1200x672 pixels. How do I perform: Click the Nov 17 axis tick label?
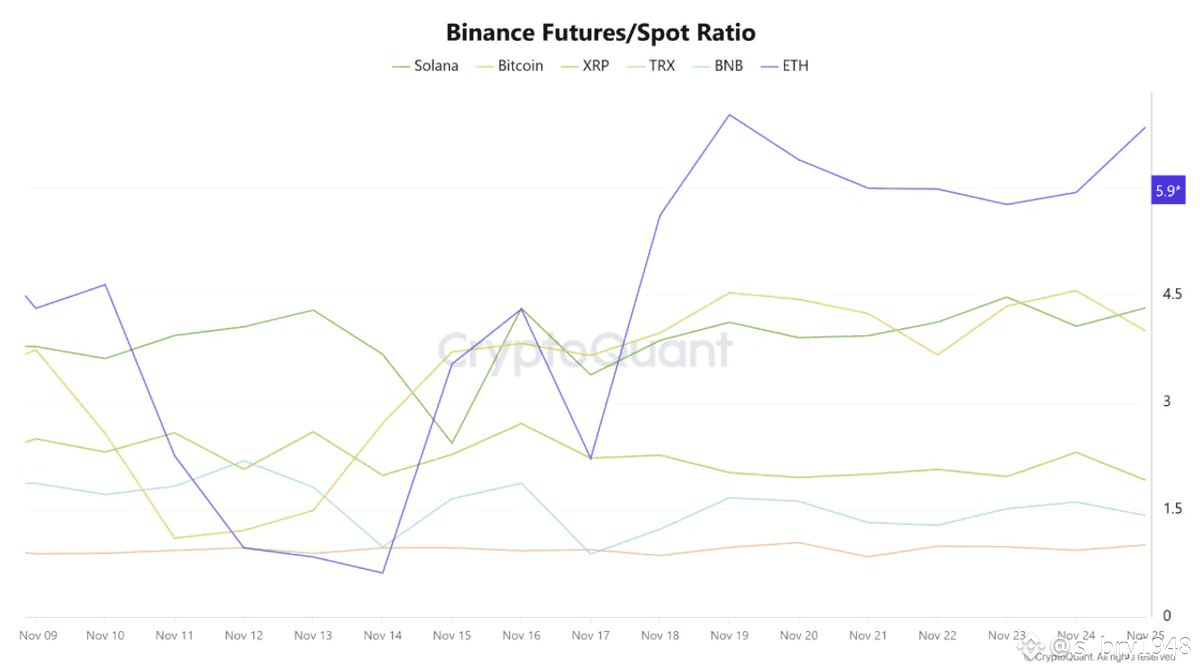pos(591,635)
